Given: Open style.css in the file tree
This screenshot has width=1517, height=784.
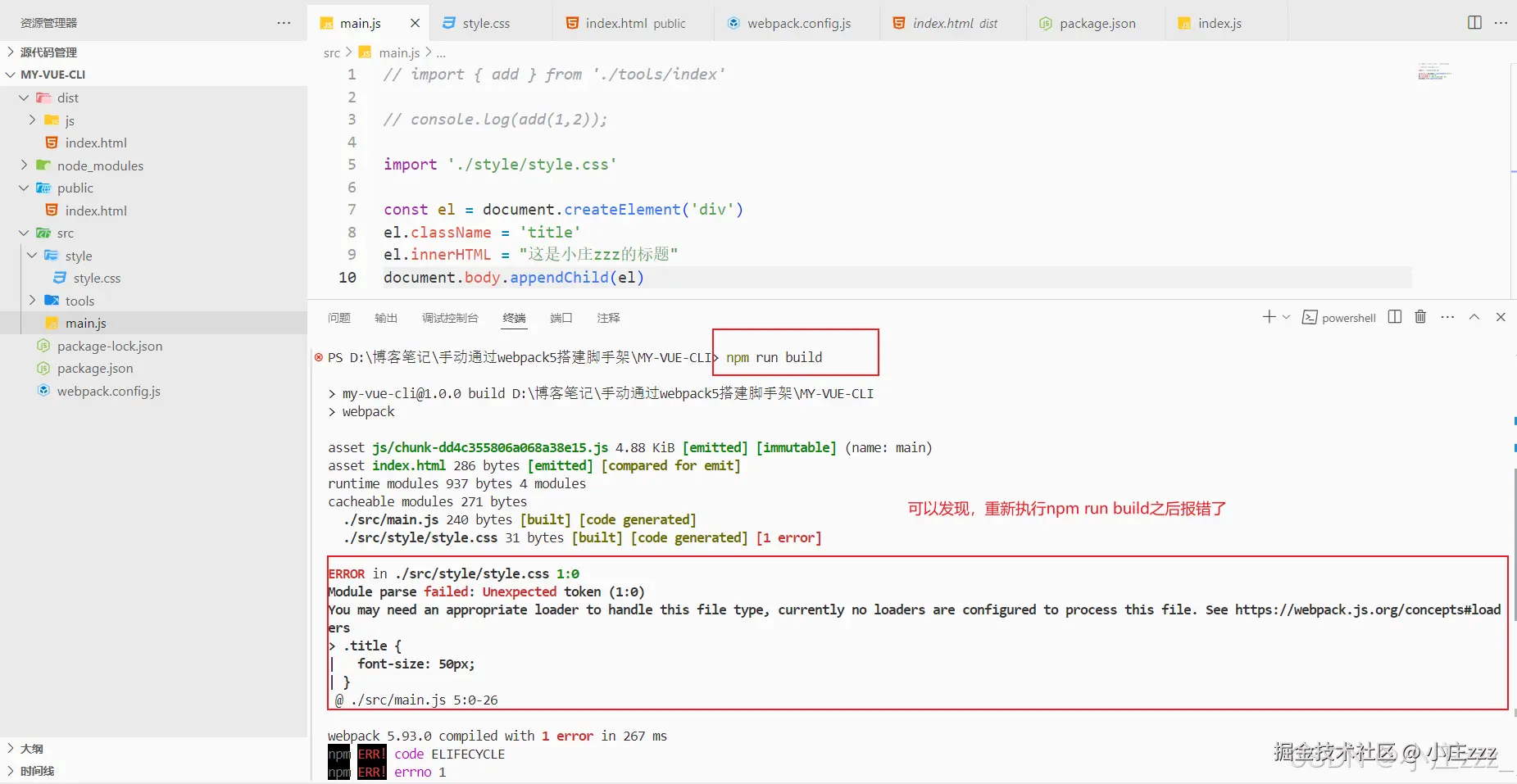Looking at the screenshot, I should coord(97,279).
